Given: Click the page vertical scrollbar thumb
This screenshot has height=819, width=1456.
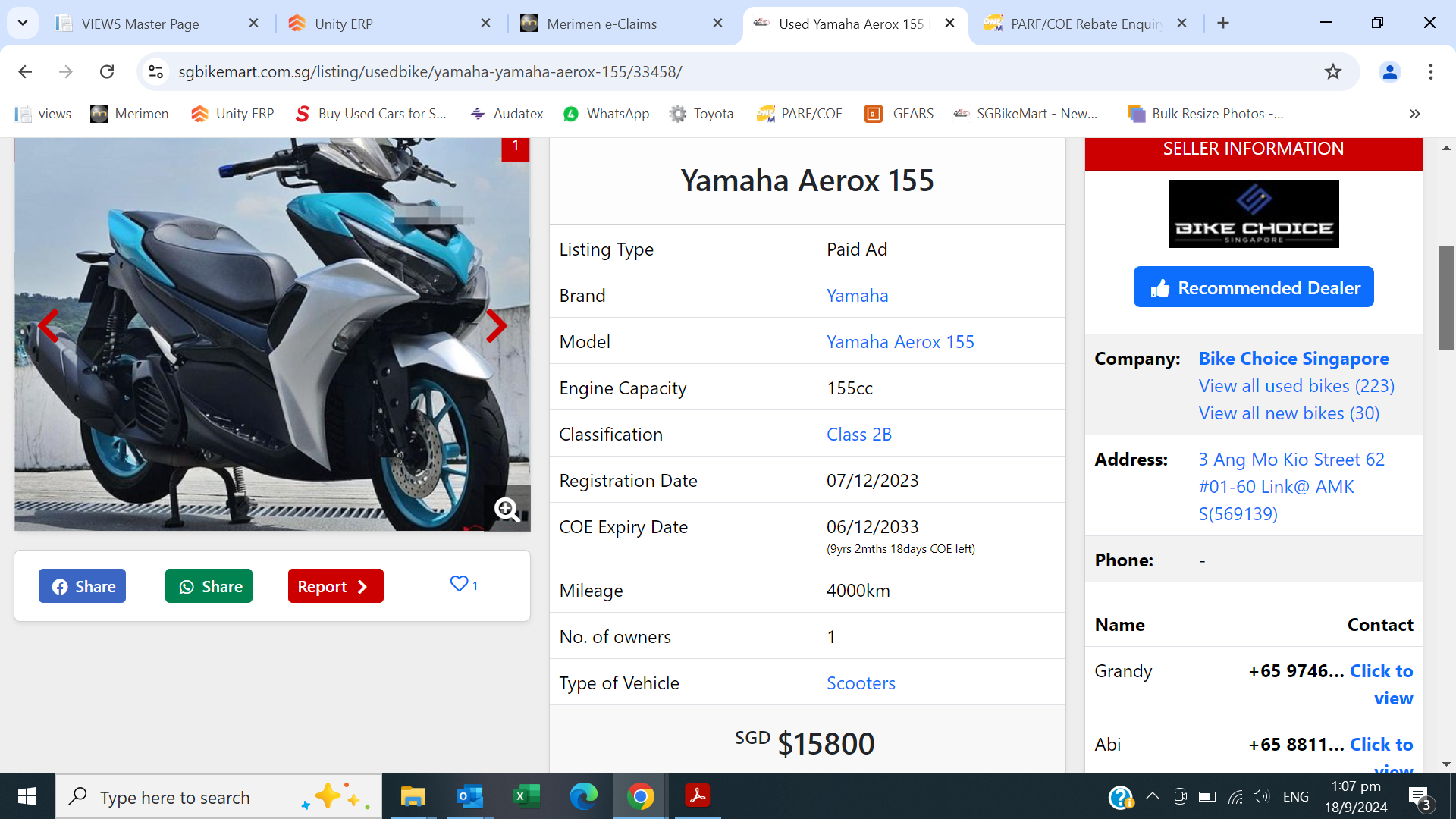Looking at the screenshot, I should 1446,297.
